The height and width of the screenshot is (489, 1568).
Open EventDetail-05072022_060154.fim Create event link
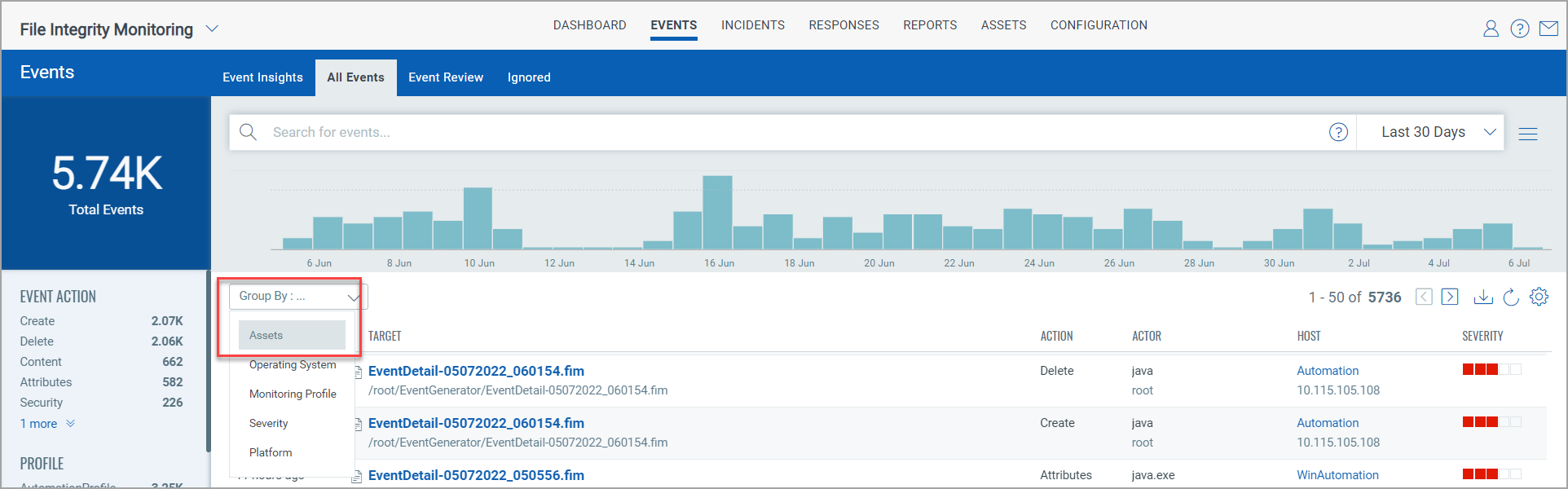tap(476, 423)
